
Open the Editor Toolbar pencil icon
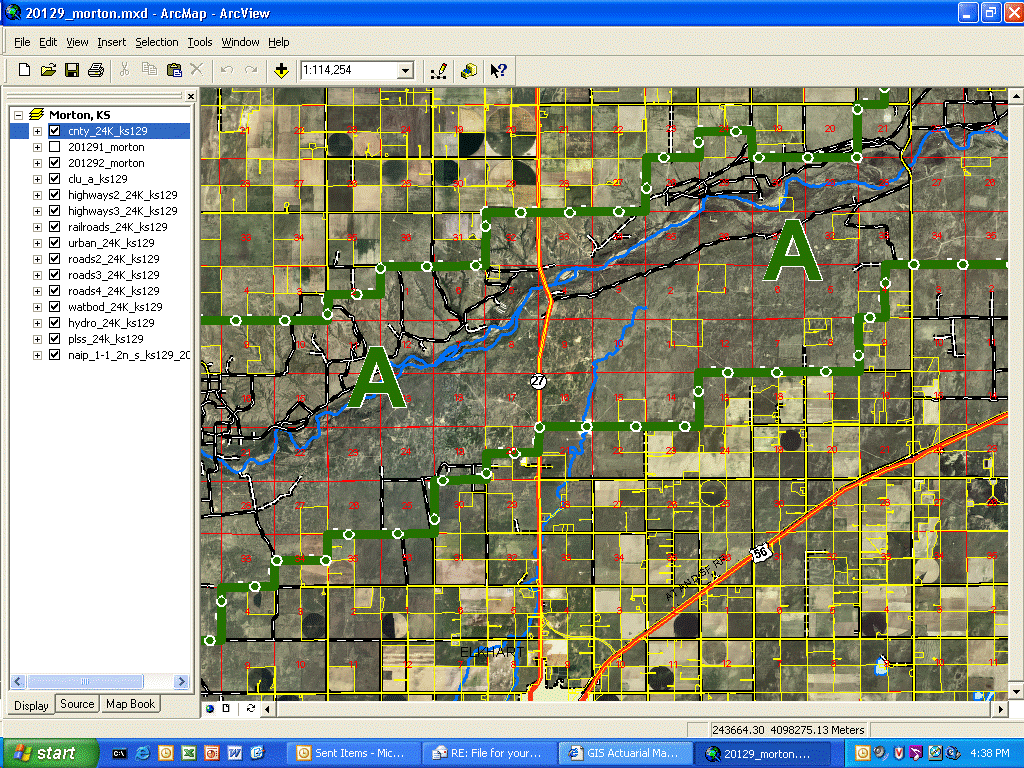(x=438, y=70)
